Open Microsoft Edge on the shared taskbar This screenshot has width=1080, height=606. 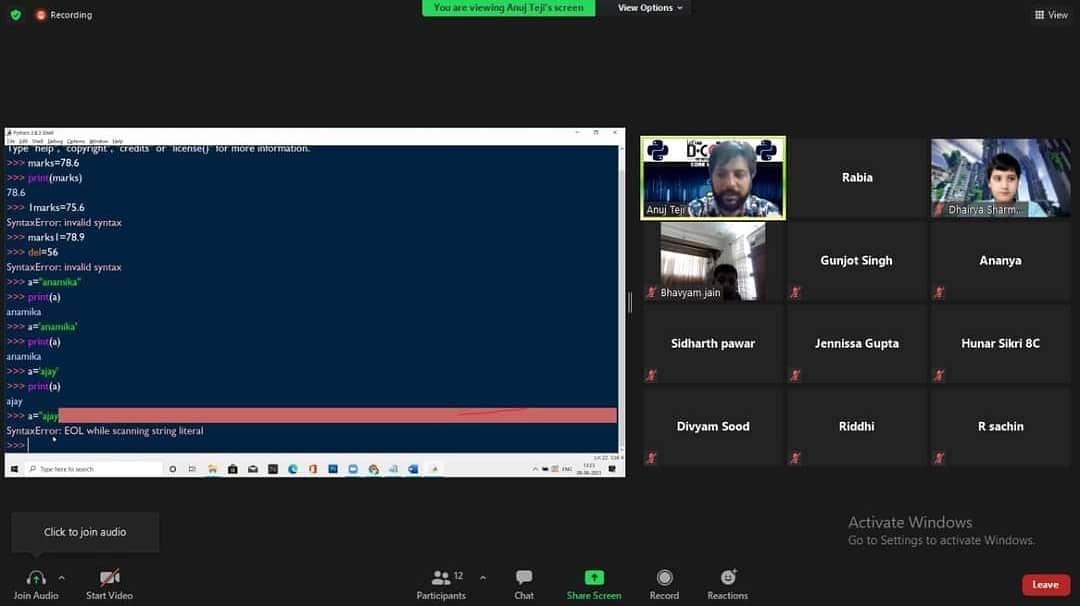pos(293,469)
